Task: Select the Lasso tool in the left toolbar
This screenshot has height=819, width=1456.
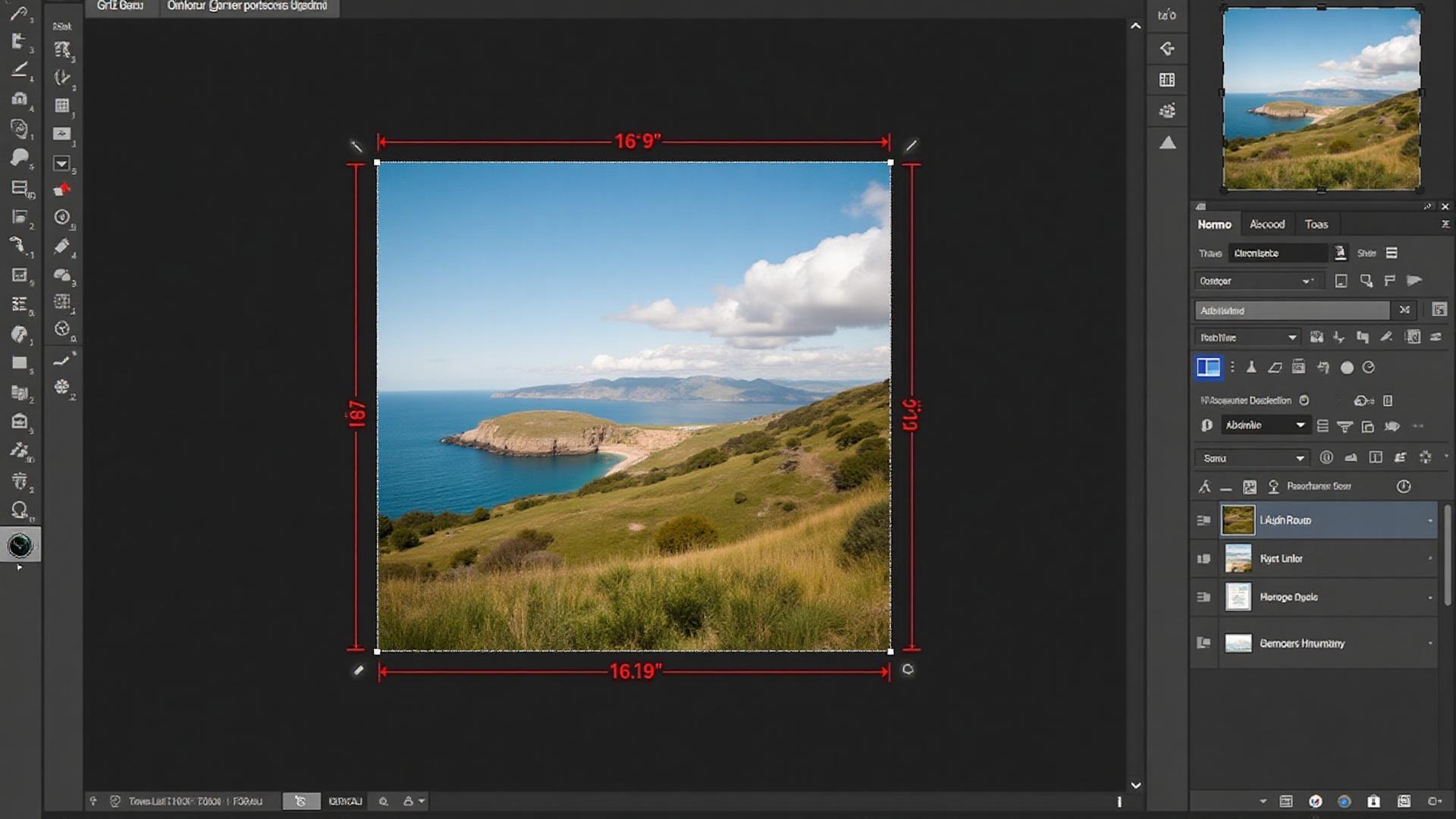Action: [20, 157]
